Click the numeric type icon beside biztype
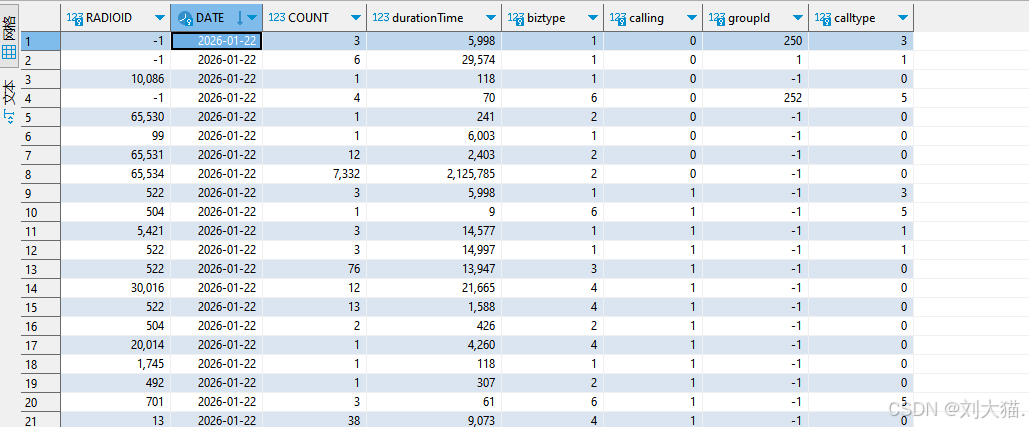This screenshot has width=1029, height=427. click(x=516, y=18)
